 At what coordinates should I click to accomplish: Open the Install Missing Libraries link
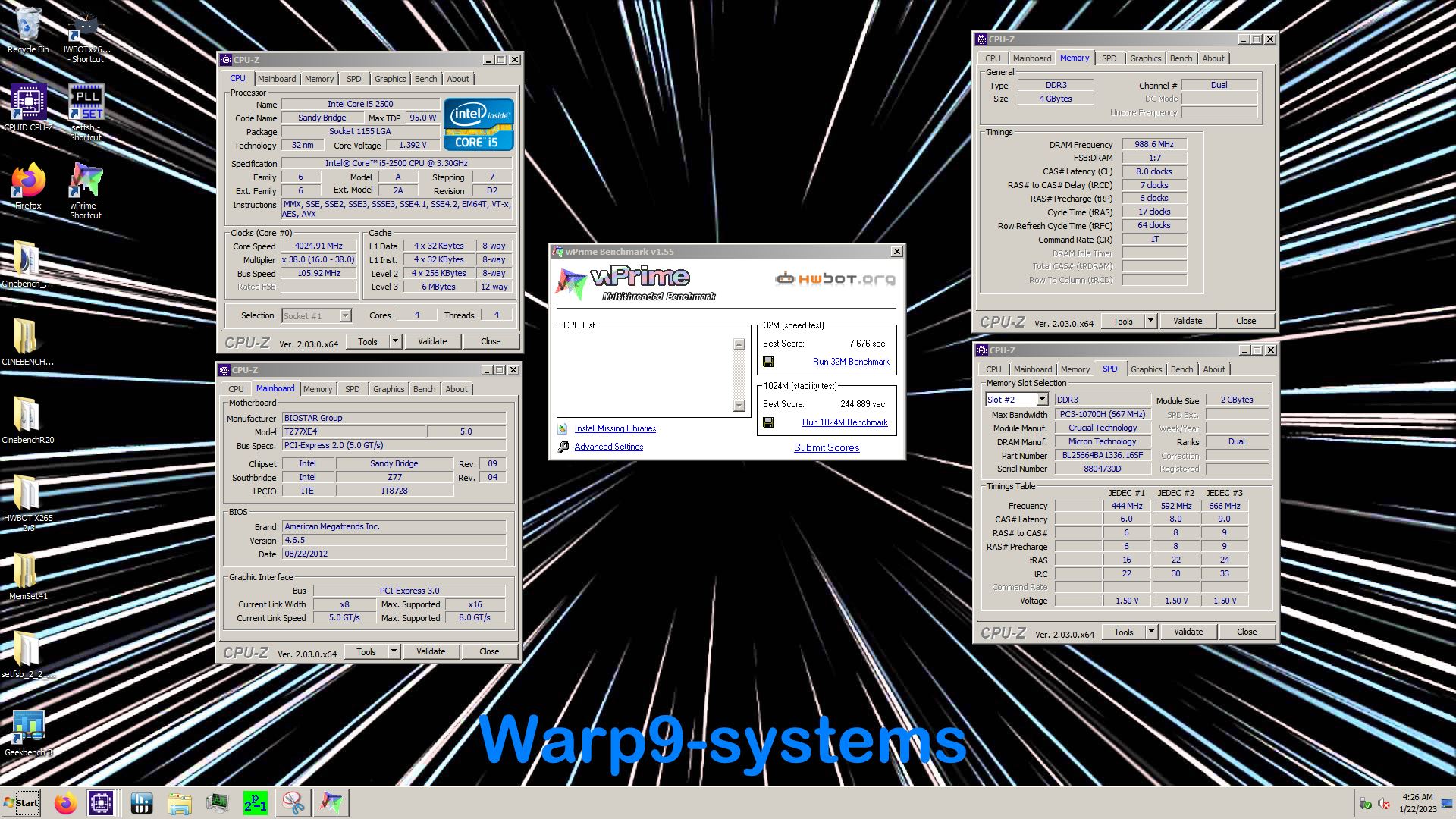click(x=615, y=429)
